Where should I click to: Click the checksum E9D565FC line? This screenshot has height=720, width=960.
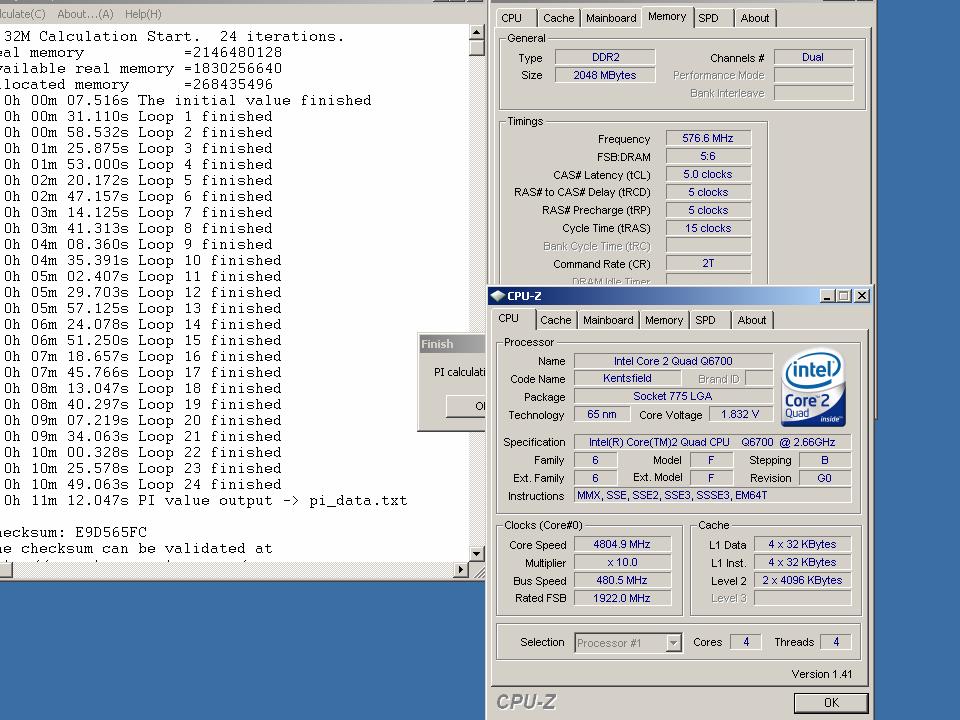73,532
